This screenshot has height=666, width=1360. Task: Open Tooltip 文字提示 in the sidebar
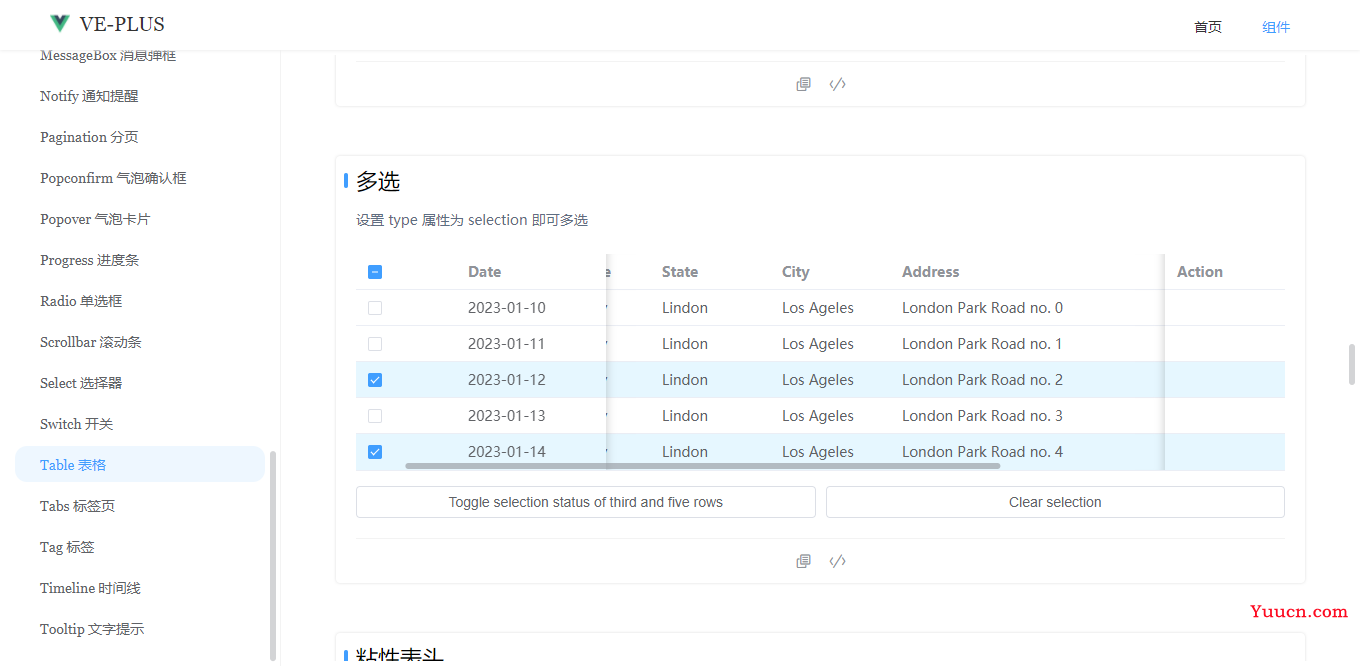pyautogui.click(x=92, y=629)
